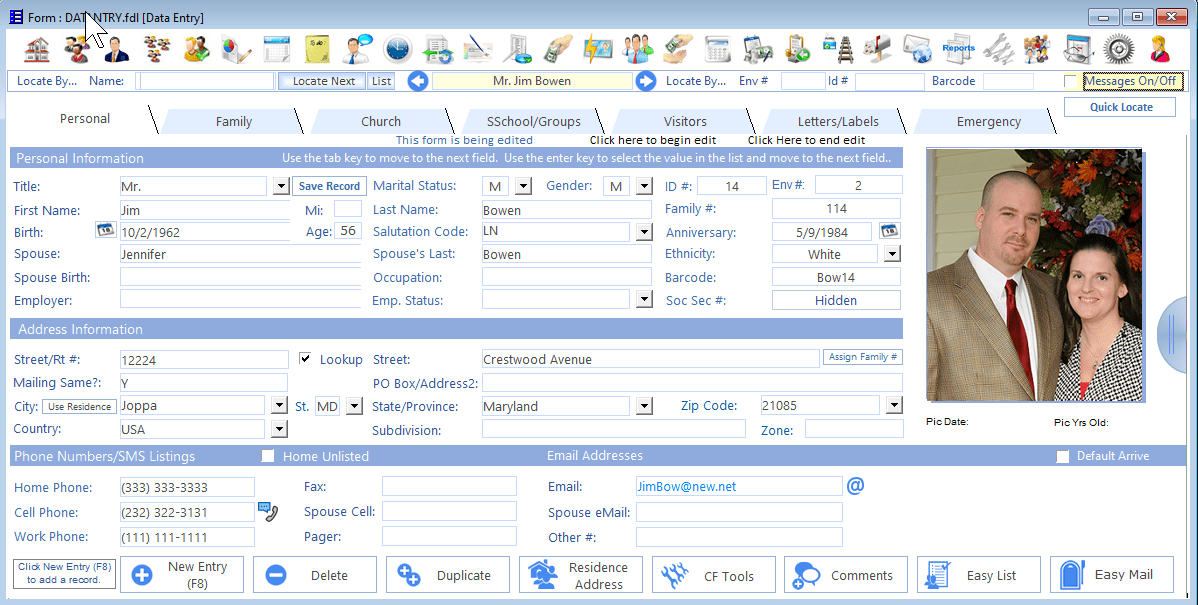
Task: Enable the Default Arrive checkbox
Action: point(1062,456)
